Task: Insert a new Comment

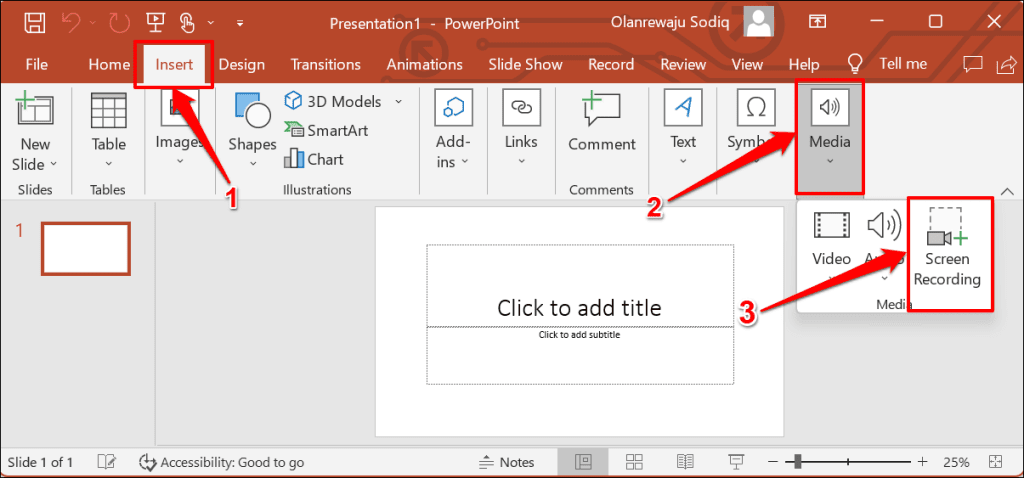Action: [x=601, y=121]
